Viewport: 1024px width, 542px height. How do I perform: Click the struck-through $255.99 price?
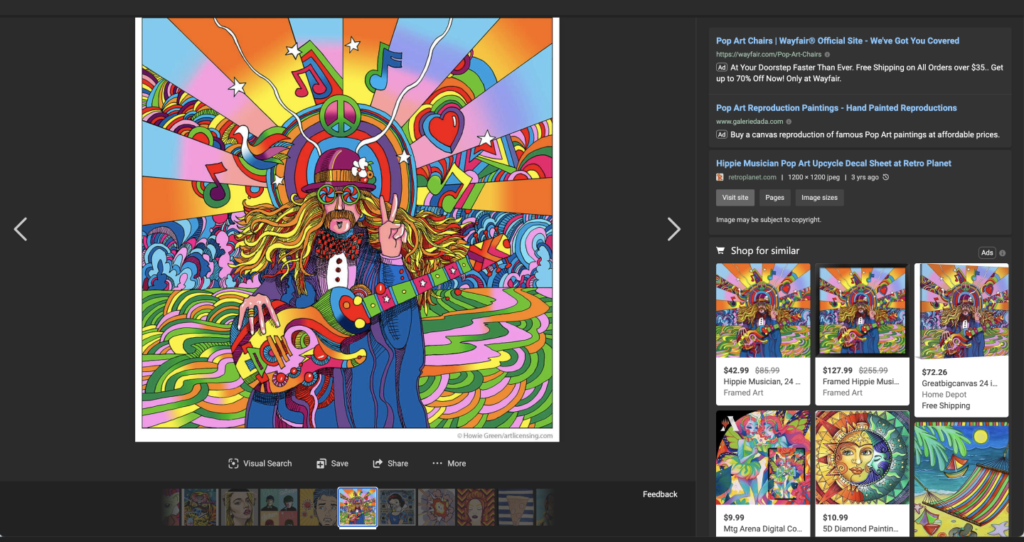pos(873,370)
